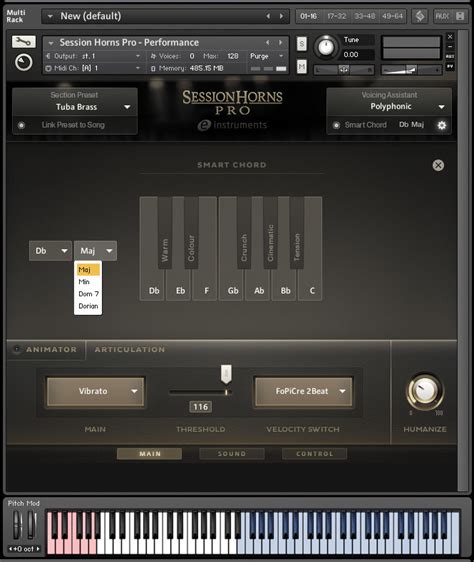Screen dimensions: 474x562
Task: Show rack page 33-48
Action: 364,16
